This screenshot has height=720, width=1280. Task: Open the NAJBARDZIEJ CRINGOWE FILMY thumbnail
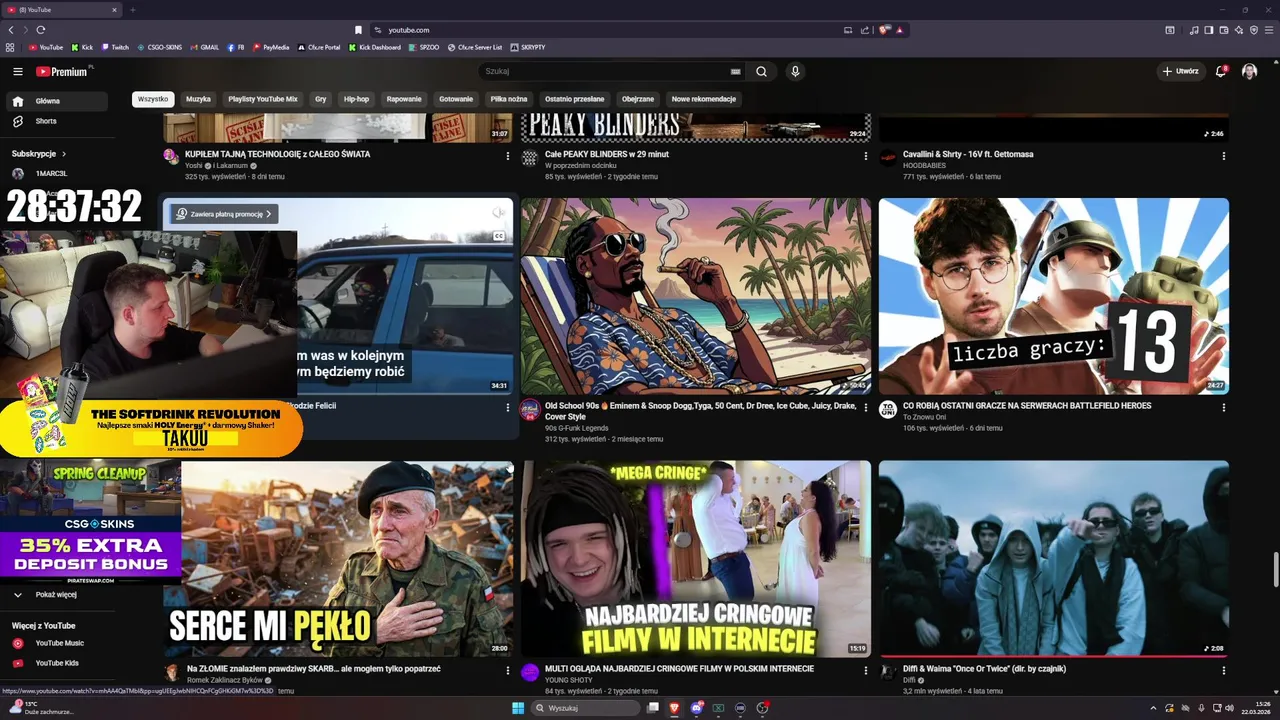coord(695,559)
